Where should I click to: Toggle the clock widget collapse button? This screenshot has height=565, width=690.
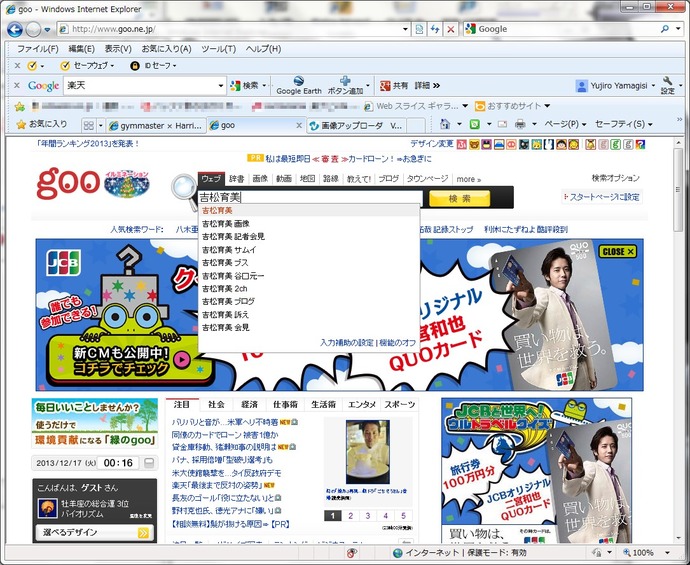(x=149, y=463)
